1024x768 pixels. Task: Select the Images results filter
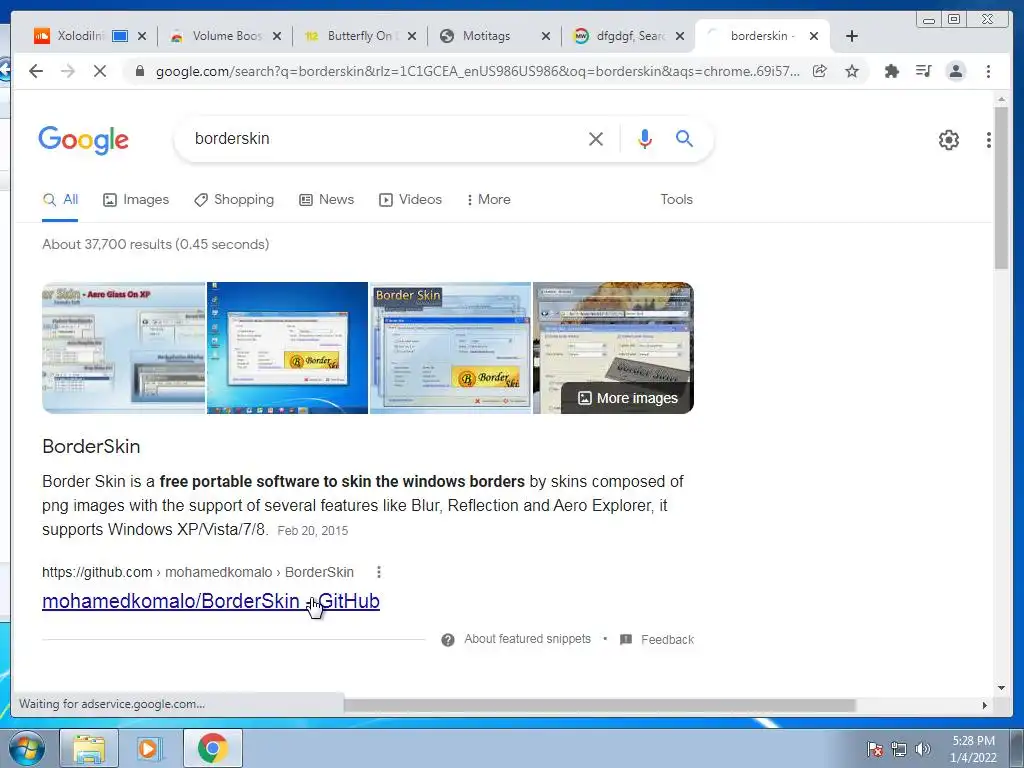click(x=136, y=200)
